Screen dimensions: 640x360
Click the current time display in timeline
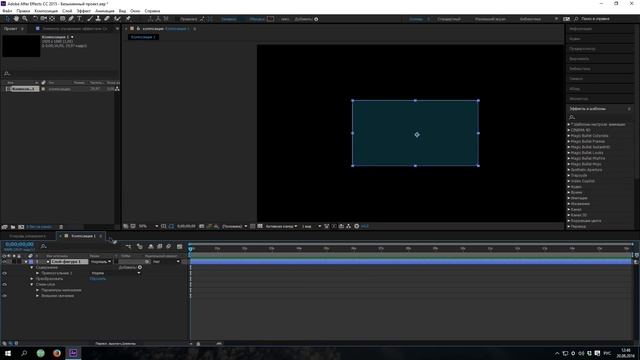point(19,244)
